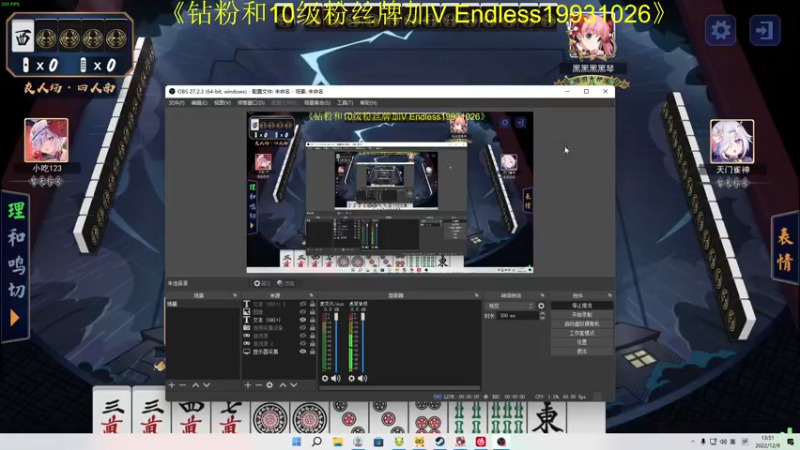Pop out the Scenes dock panel icon
The width and height of the screenshot is (800, 450).
[235, 295]
